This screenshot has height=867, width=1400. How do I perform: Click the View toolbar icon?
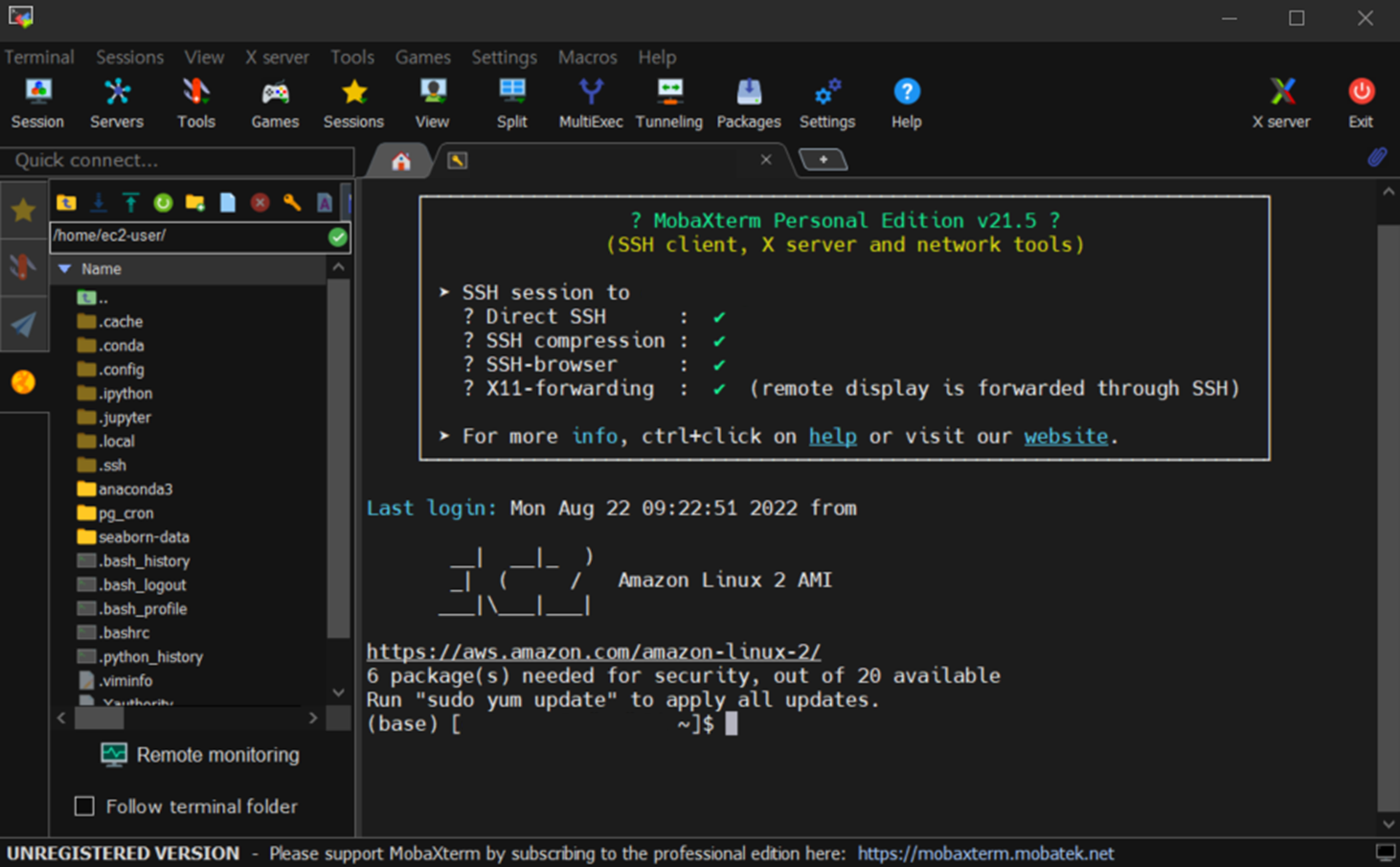tap(432, 103)
